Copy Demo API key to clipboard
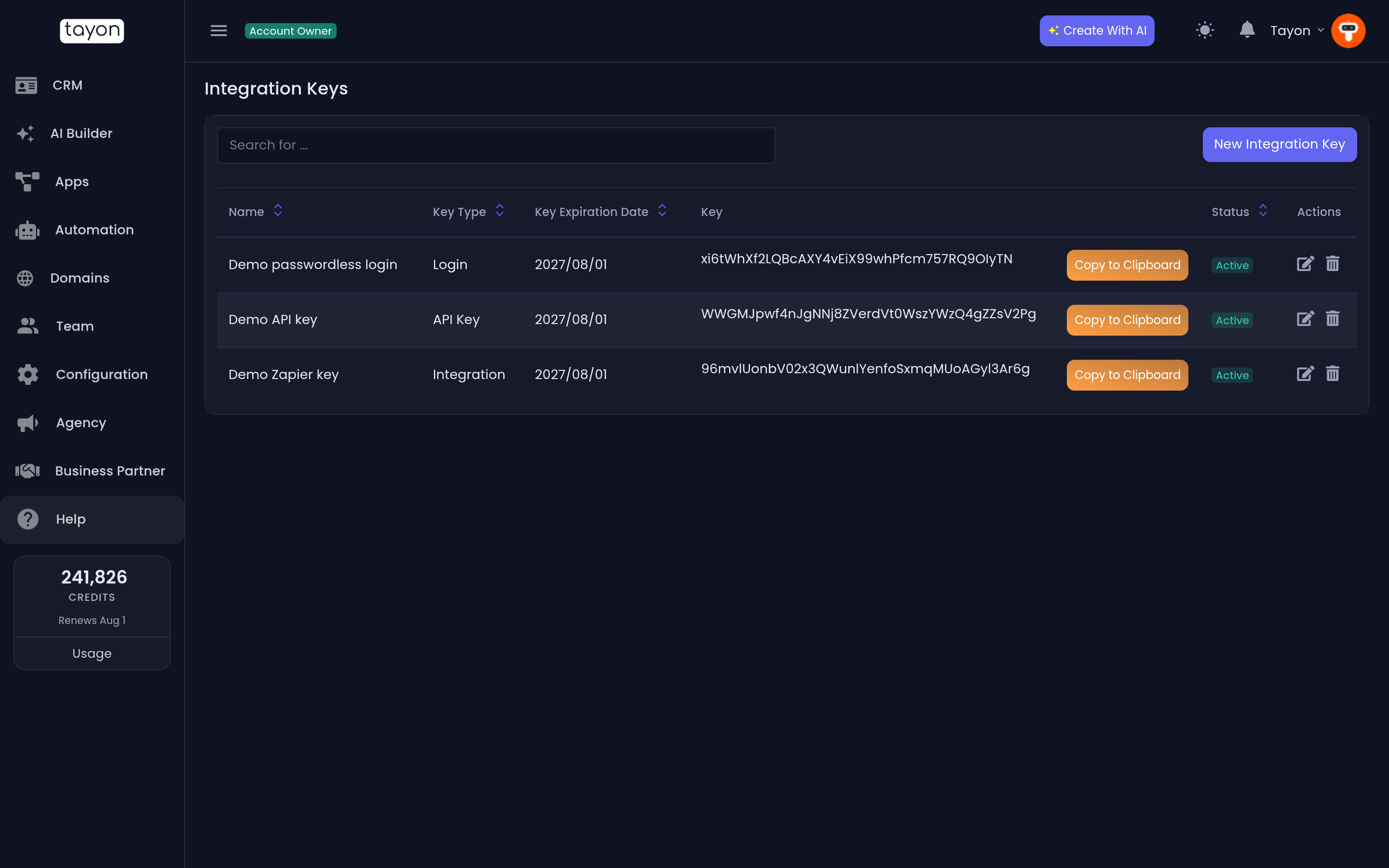 1127,320
